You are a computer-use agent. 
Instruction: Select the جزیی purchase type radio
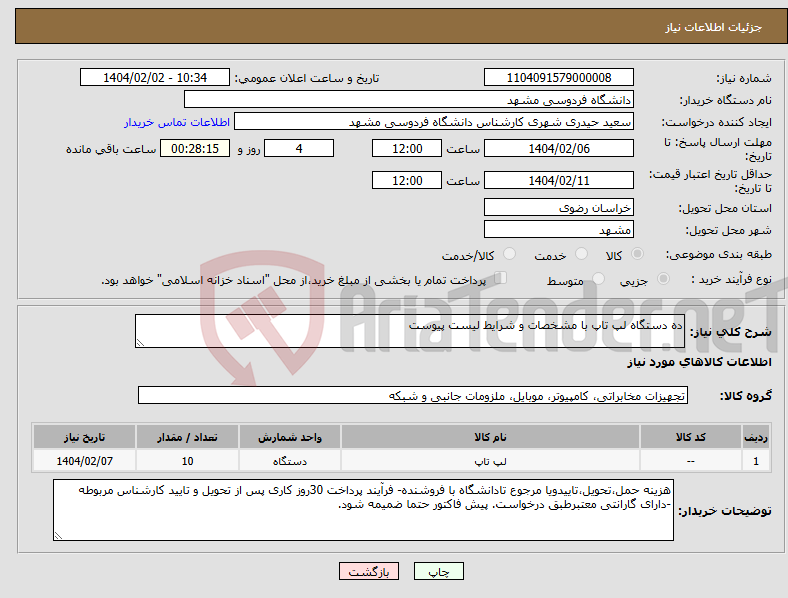(x=663, y=278)
